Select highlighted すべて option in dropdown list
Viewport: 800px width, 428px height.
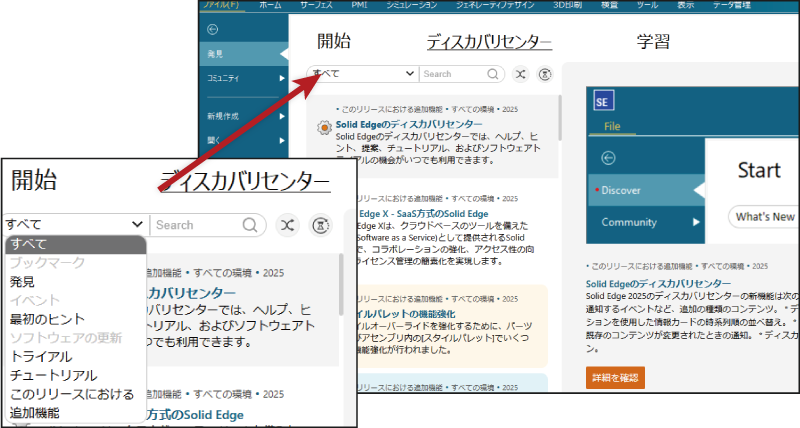[76, 244]
